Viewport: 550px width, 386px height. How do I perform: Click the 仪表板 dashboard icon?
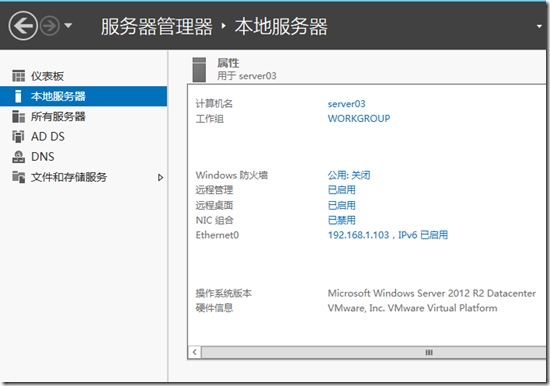(x=19, y=76)
